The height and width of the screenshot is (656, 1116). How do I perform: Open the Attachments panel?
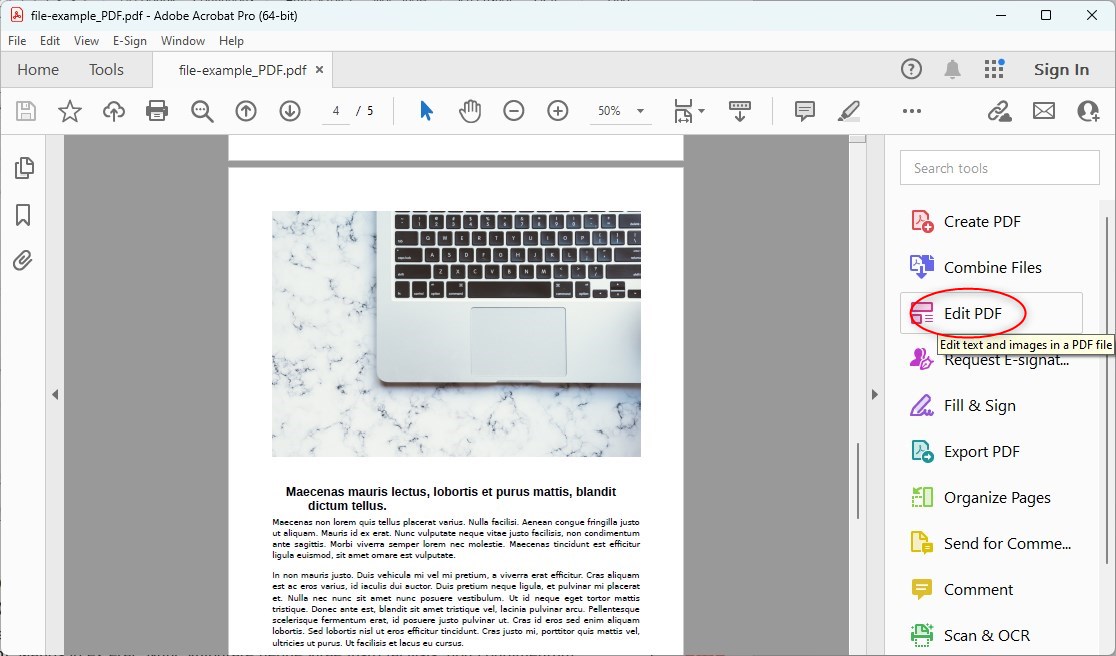click(x=22, y=261)
